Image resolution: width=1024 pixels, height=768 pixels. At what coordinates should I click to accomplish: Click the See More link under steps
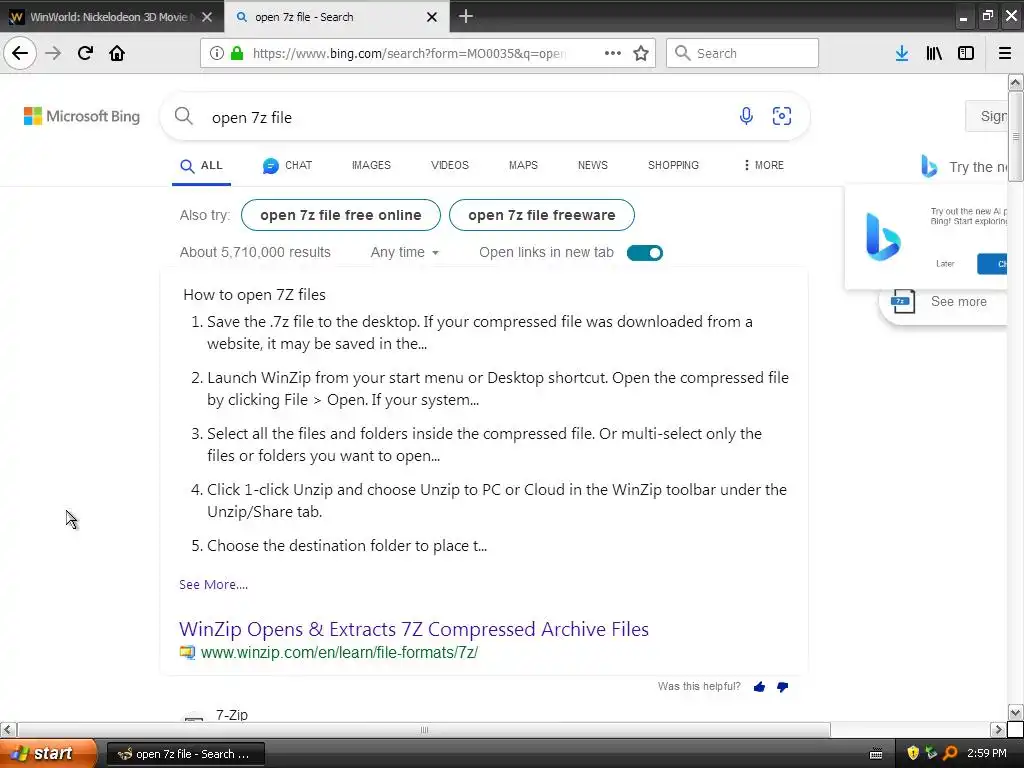[214, 584]
